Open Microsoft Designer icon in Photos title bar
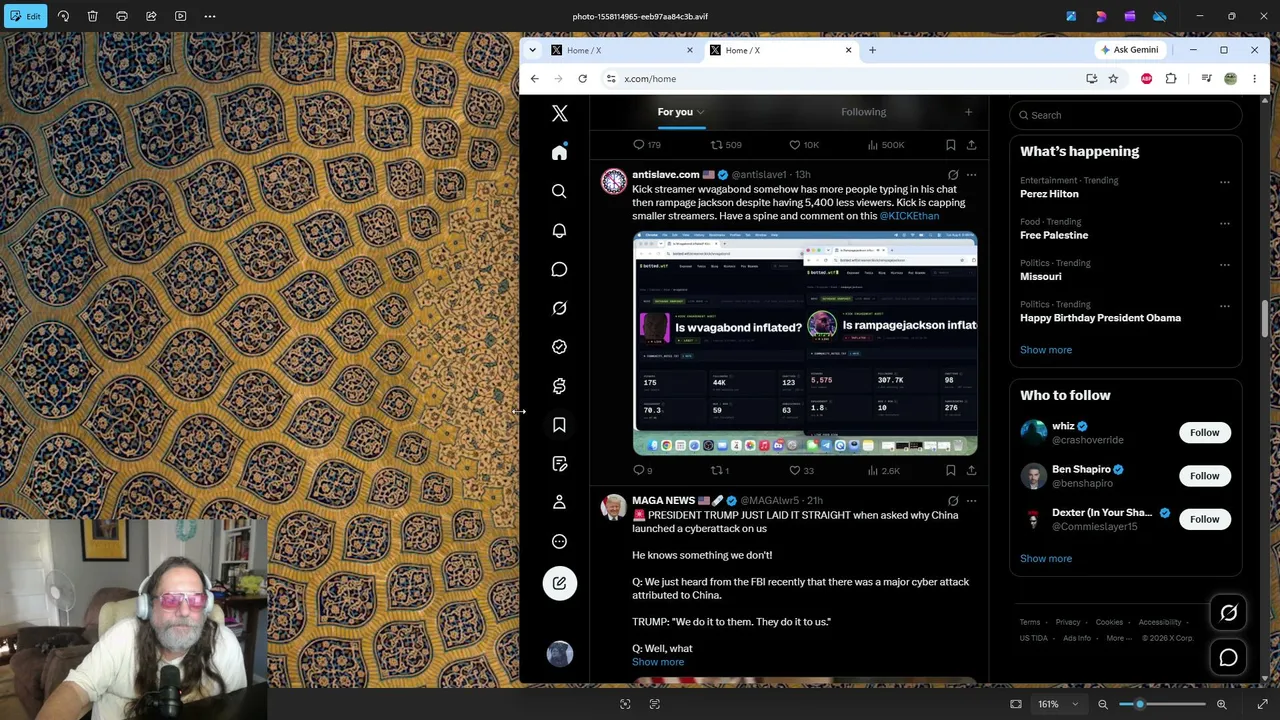 tap(1071, 16)
